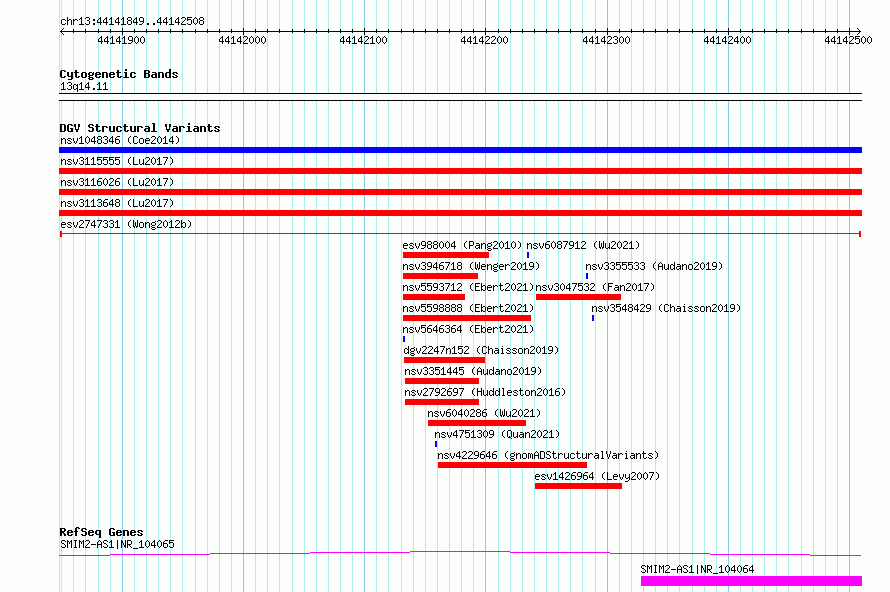
Task: Open the nsv3113648 (Lu2017) label
Action: (x=117, y=203)
